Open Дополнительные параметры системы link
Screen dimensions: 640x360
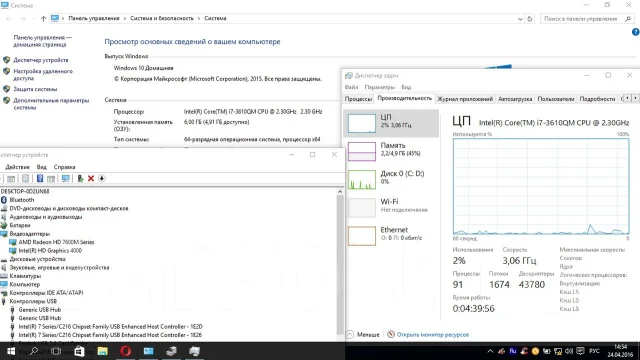(51, 104)
